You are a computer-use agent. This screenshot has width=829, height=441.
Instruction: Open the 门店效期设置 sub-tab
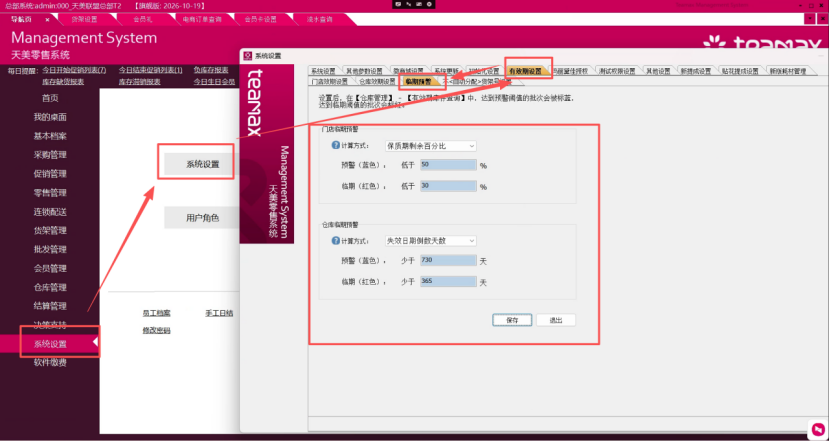(330, 81)
